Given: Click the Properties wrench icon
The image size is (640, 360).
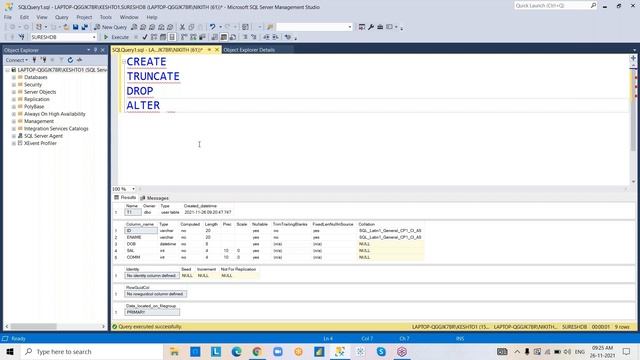Looking at the screenshot, I should pos(371,27).
